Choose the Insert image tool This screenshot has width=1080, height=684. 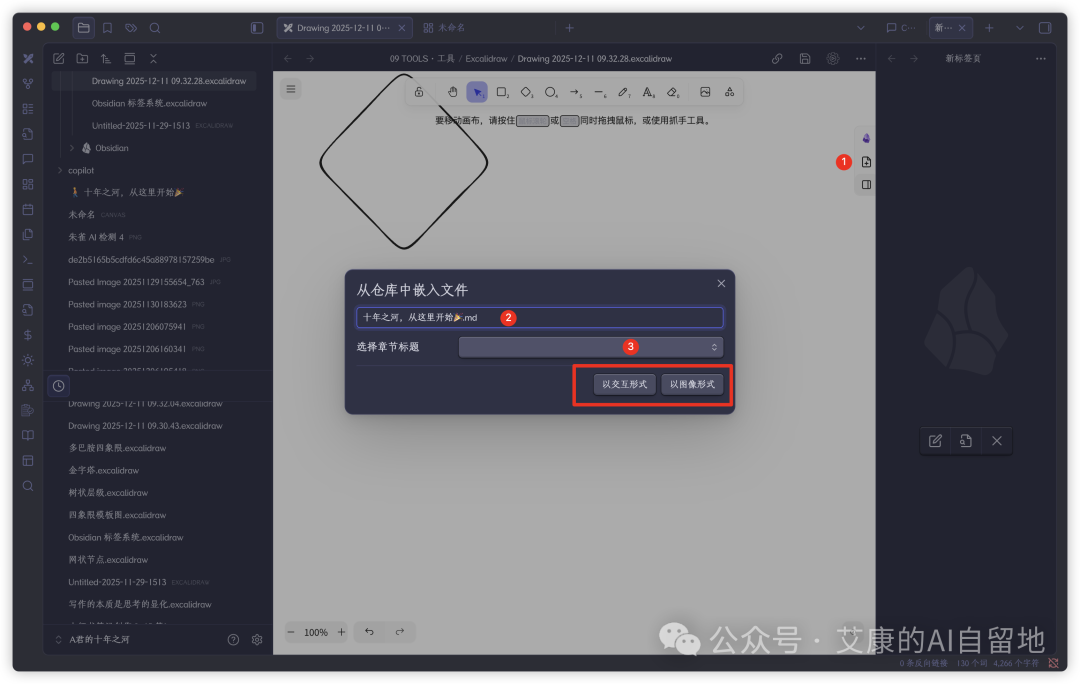click(705, 92)
